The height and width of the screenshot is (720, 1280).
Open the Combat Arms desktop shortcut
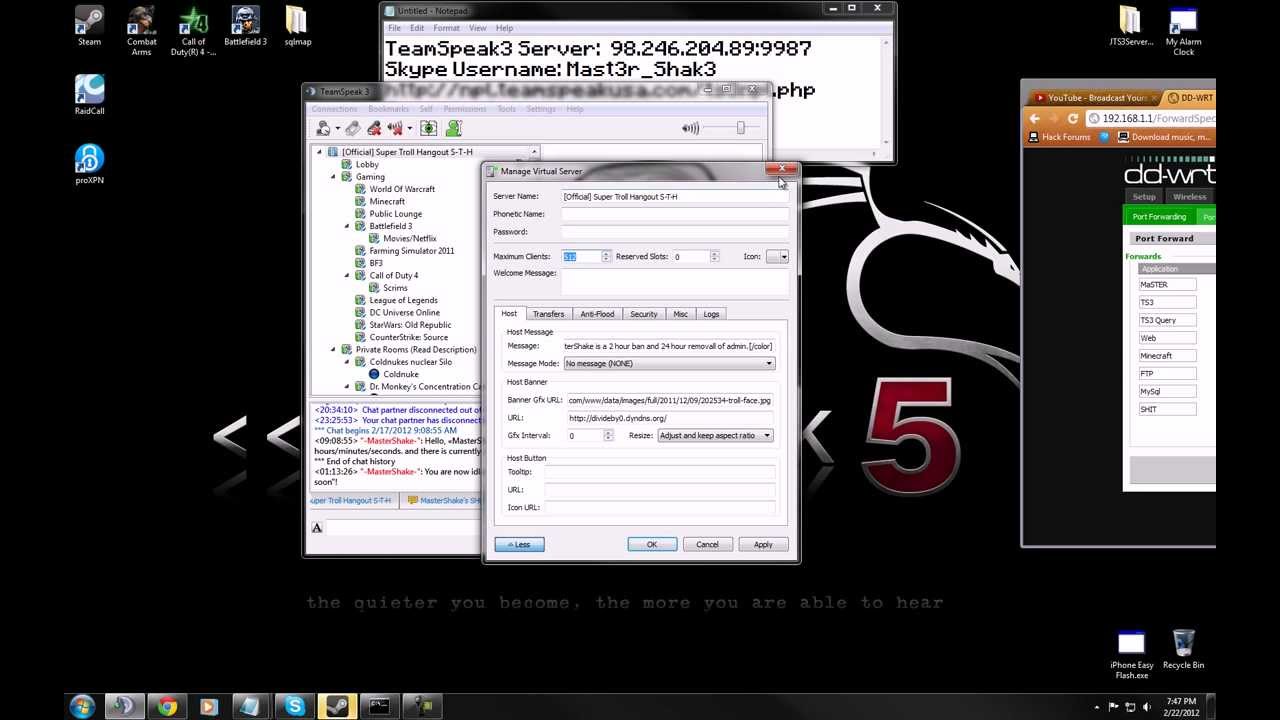pos(141,30)
